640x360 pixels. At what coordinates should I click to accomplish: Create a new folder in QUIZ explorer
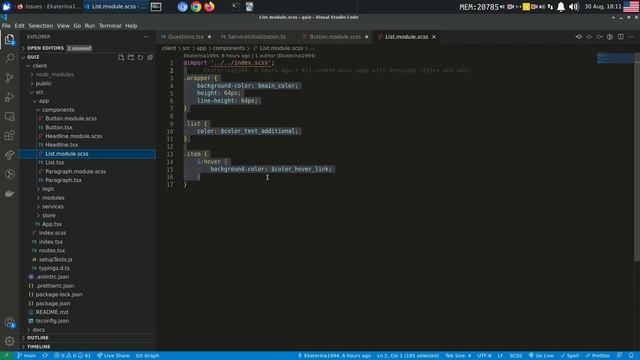pos(131,57)
